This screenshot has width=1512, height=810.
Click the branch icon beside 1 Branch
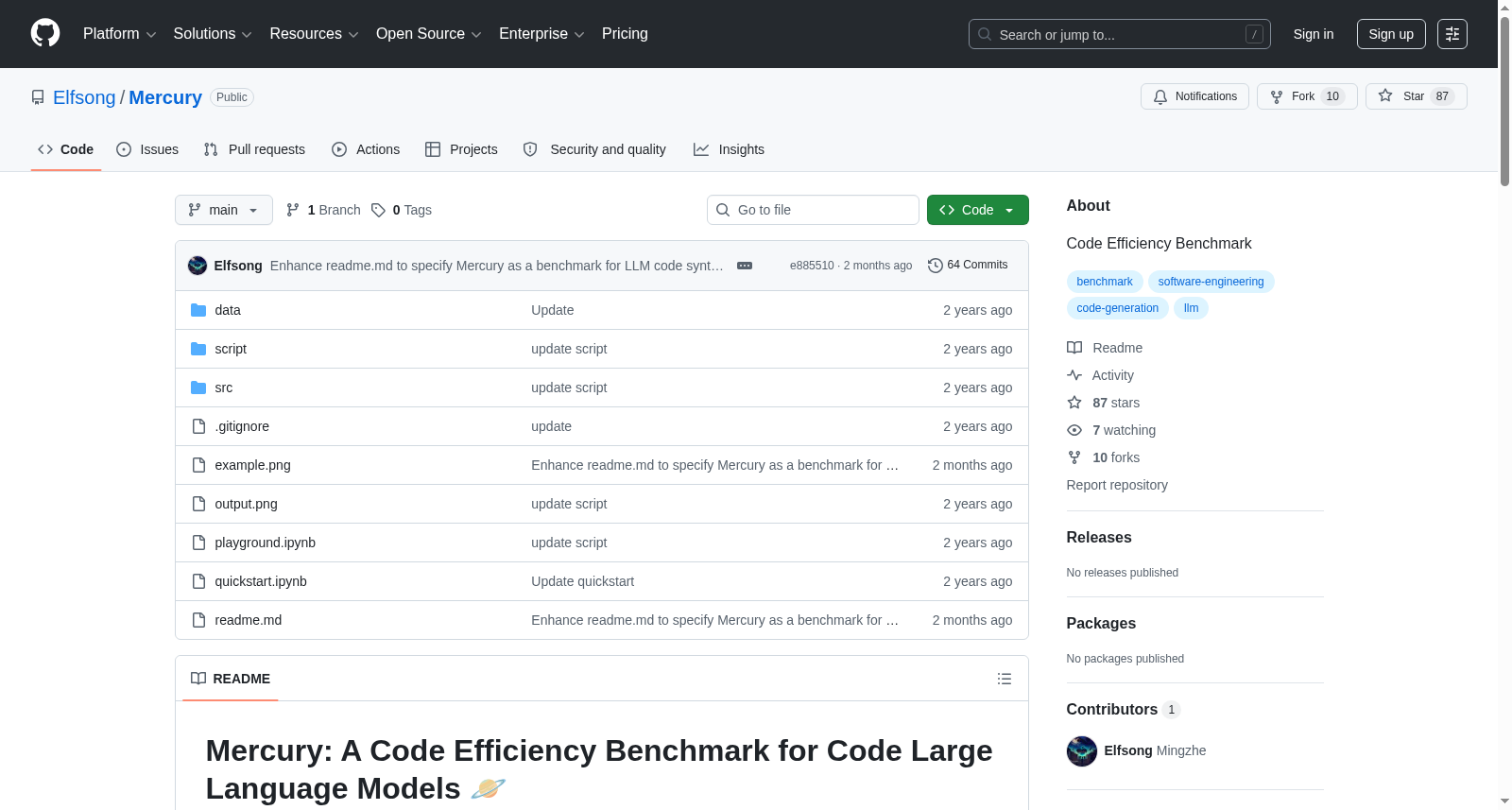click(x=293, y=210)
